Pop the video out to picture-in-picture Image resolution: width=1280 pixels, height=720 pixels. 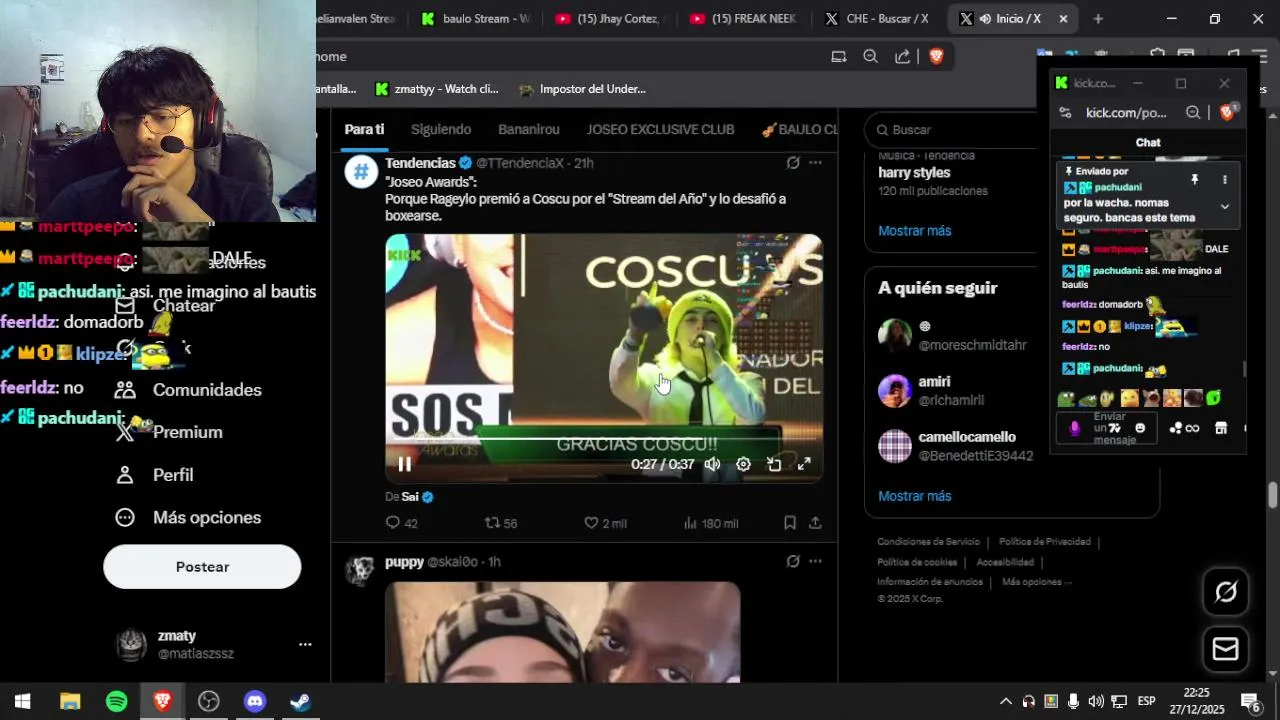pyautogui.click(x=774, y=464)
